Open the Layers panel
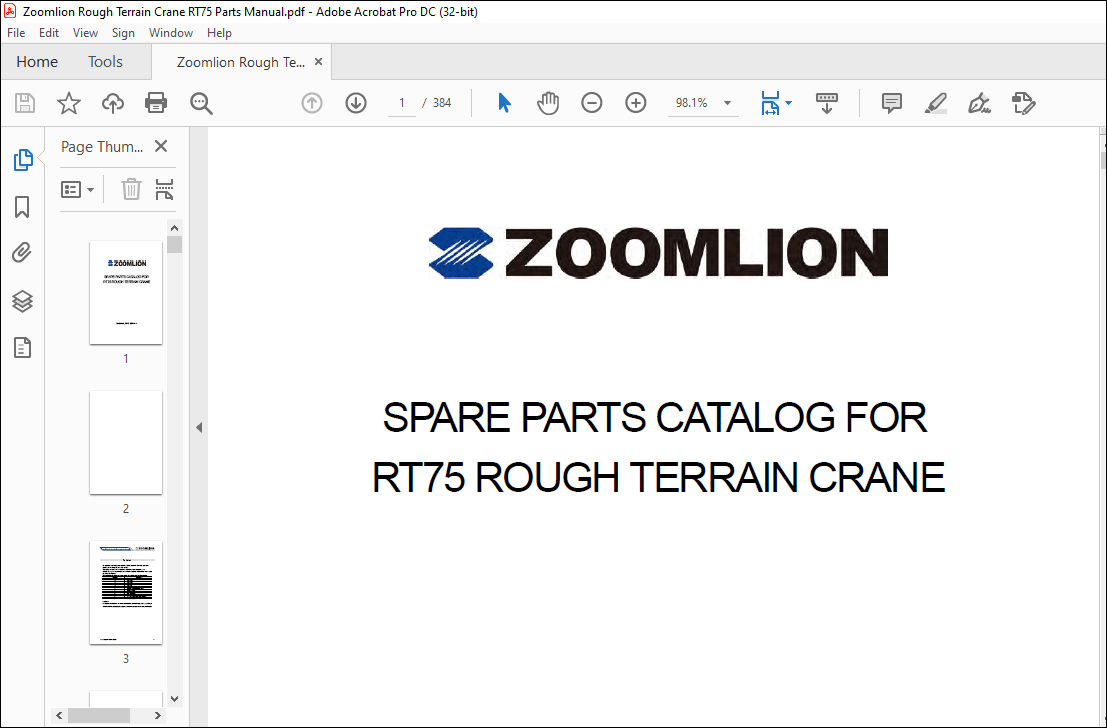Screen dimensions: 1107x728 [22, 301]
